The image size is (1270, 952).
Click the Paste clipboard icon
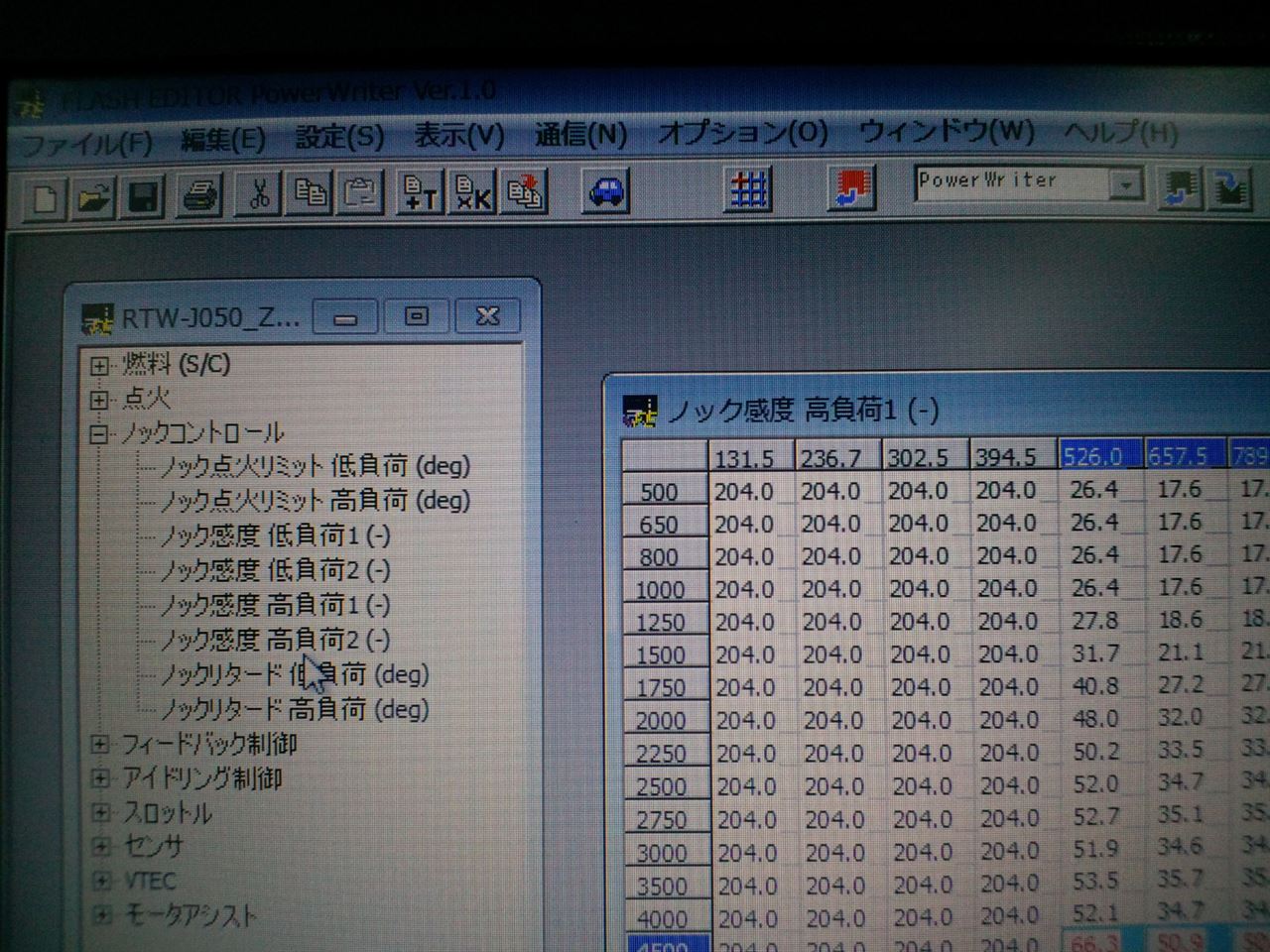[361, 192]
